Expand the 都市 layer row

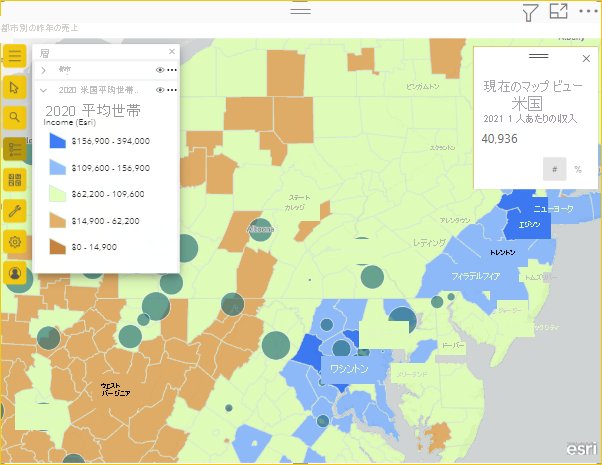(x=43, y=70)
